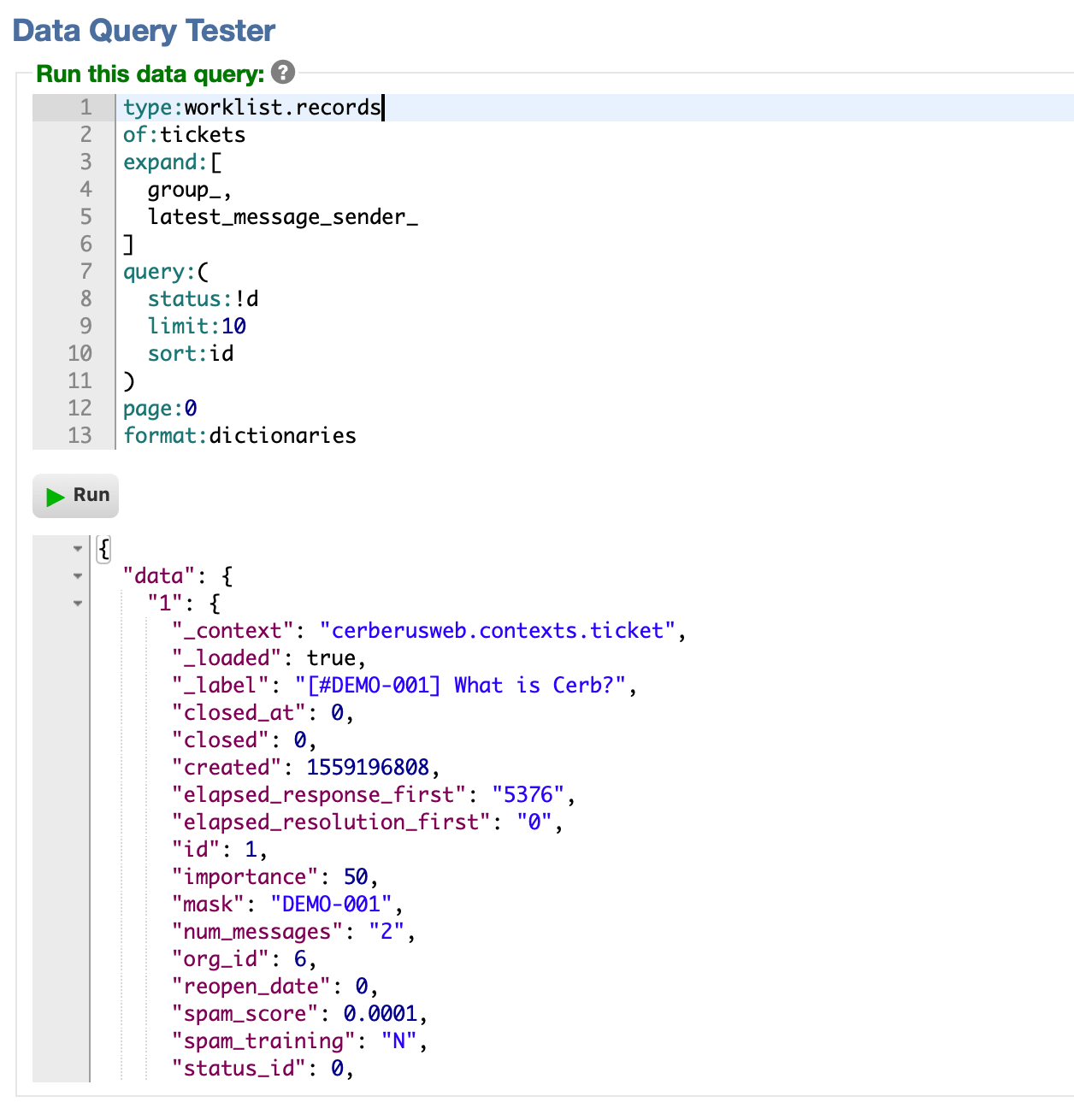Click the help question mark icon
1074x1120 pixels.
point(283,73)
